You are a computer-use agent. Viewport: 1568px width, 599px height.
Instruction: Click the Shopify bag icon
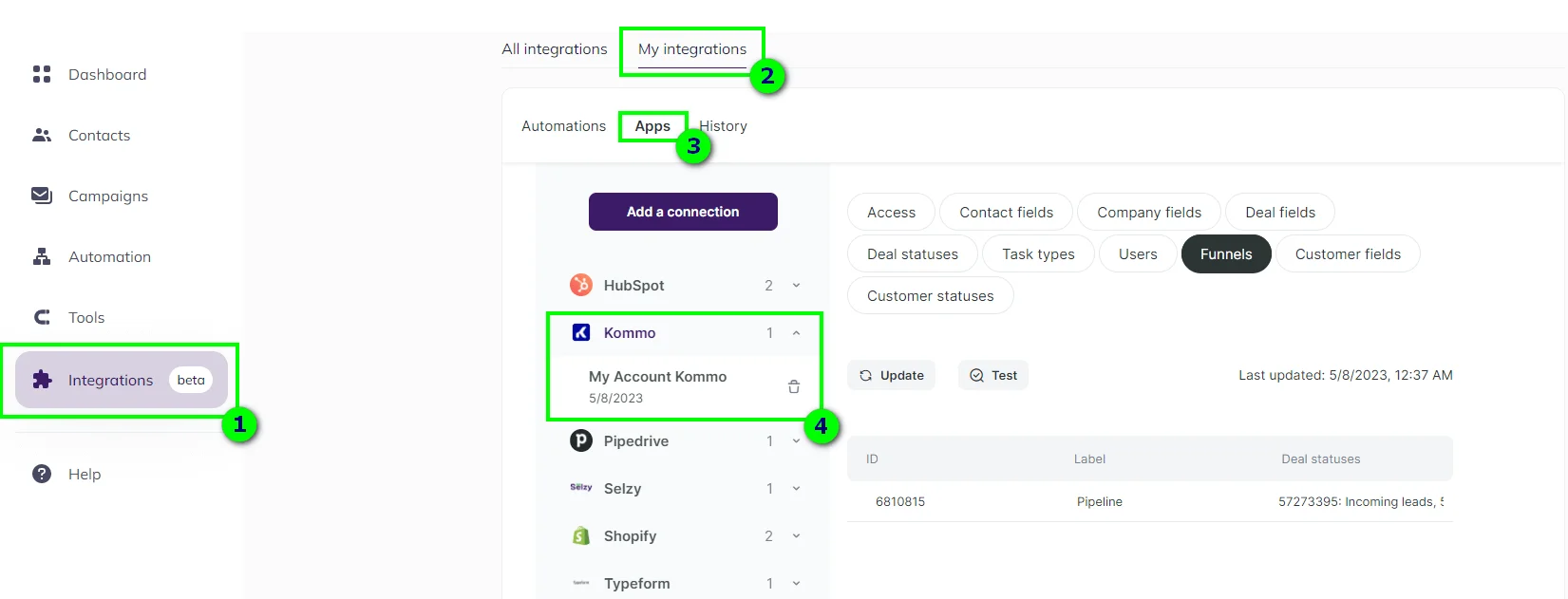581,535
